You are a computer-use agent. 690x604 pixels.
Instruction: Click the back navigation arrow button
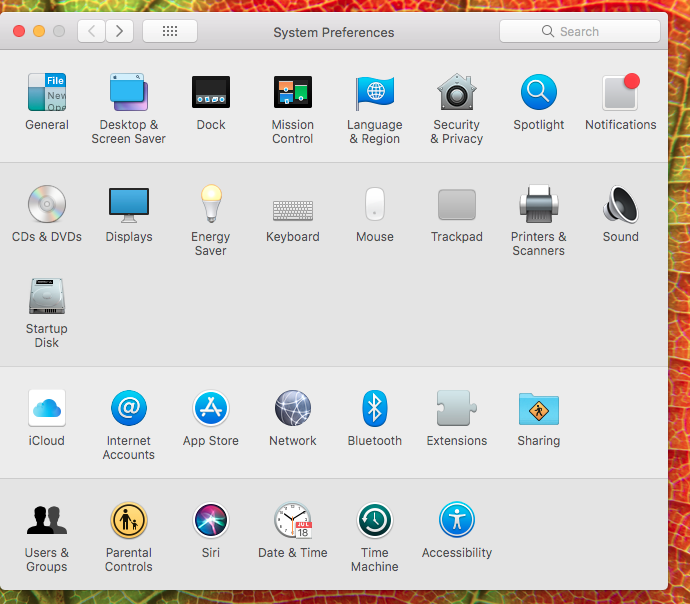[x=92, y=31]
